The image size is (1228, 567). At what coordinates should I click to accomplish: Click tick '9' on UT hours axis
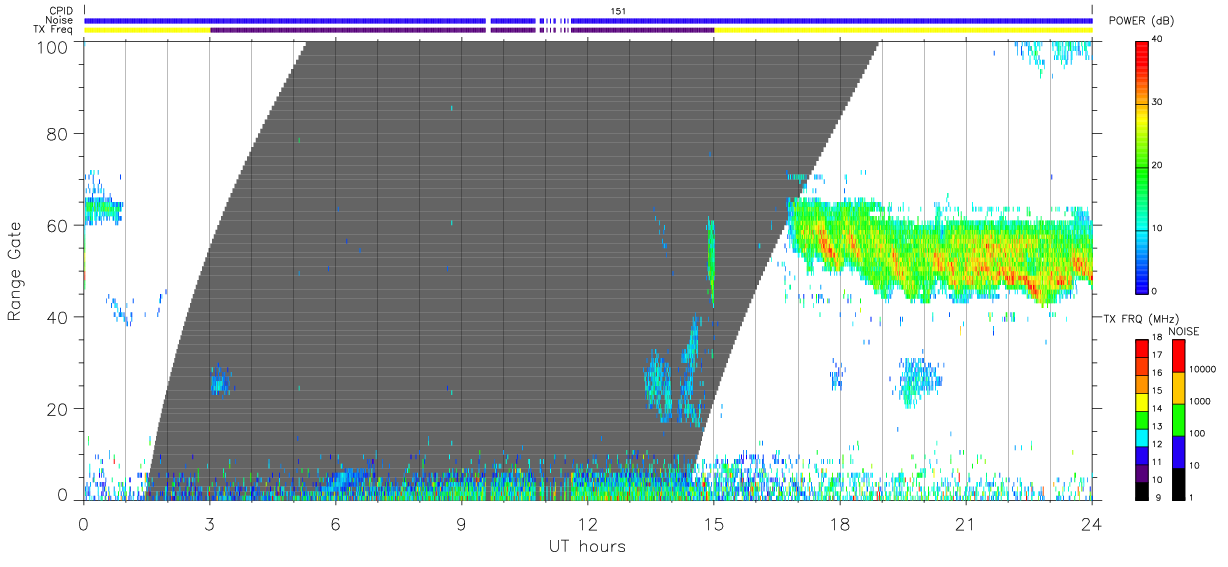(x=461, y=523)
